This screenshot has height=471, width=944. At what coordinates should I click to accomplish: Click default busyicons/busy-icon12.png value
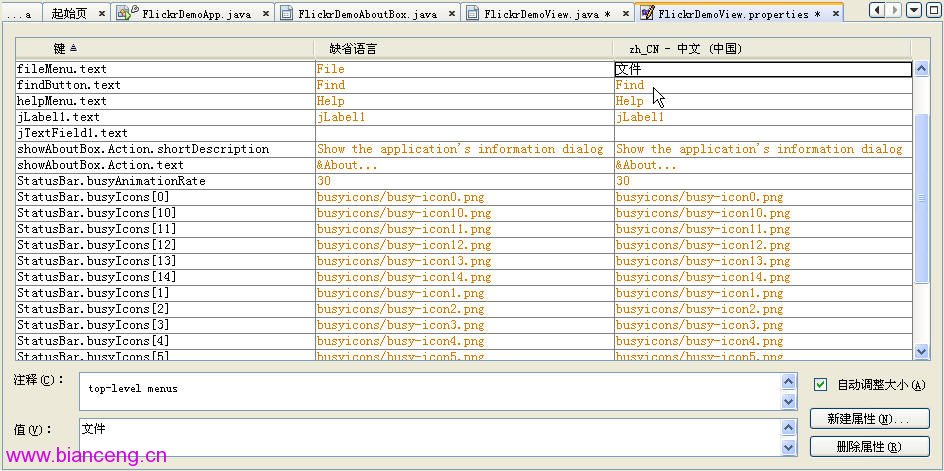point(463,245)
